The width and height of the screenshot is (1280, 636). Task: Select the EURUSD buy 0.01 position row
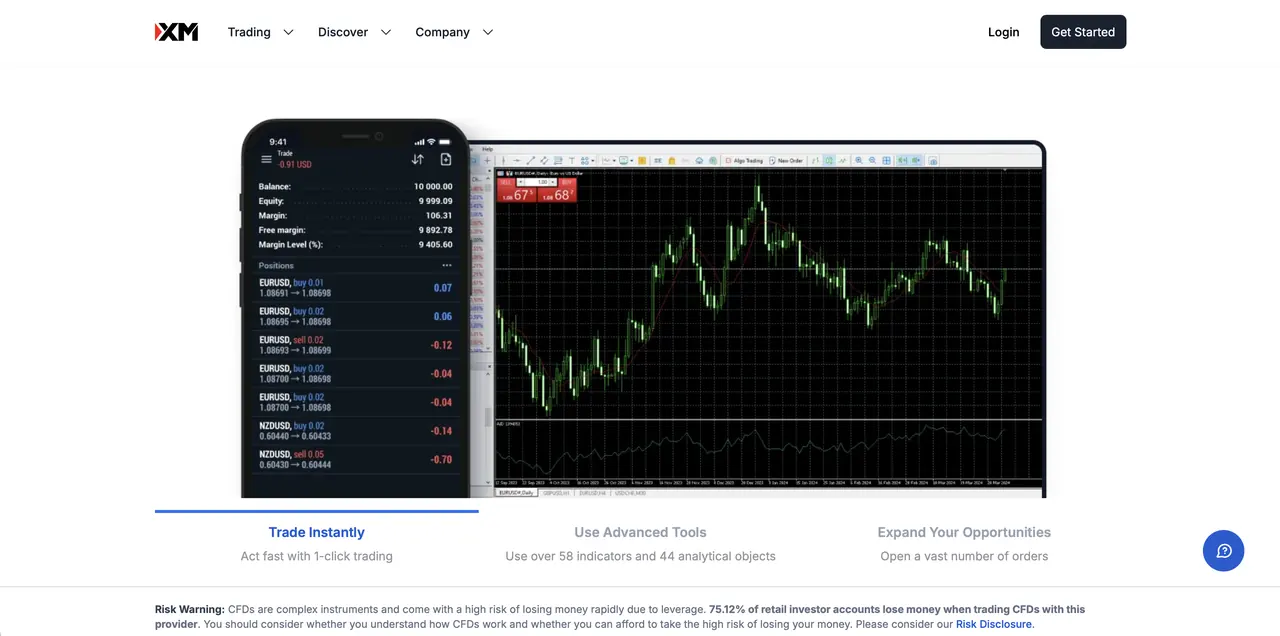[x=356, y=288]
